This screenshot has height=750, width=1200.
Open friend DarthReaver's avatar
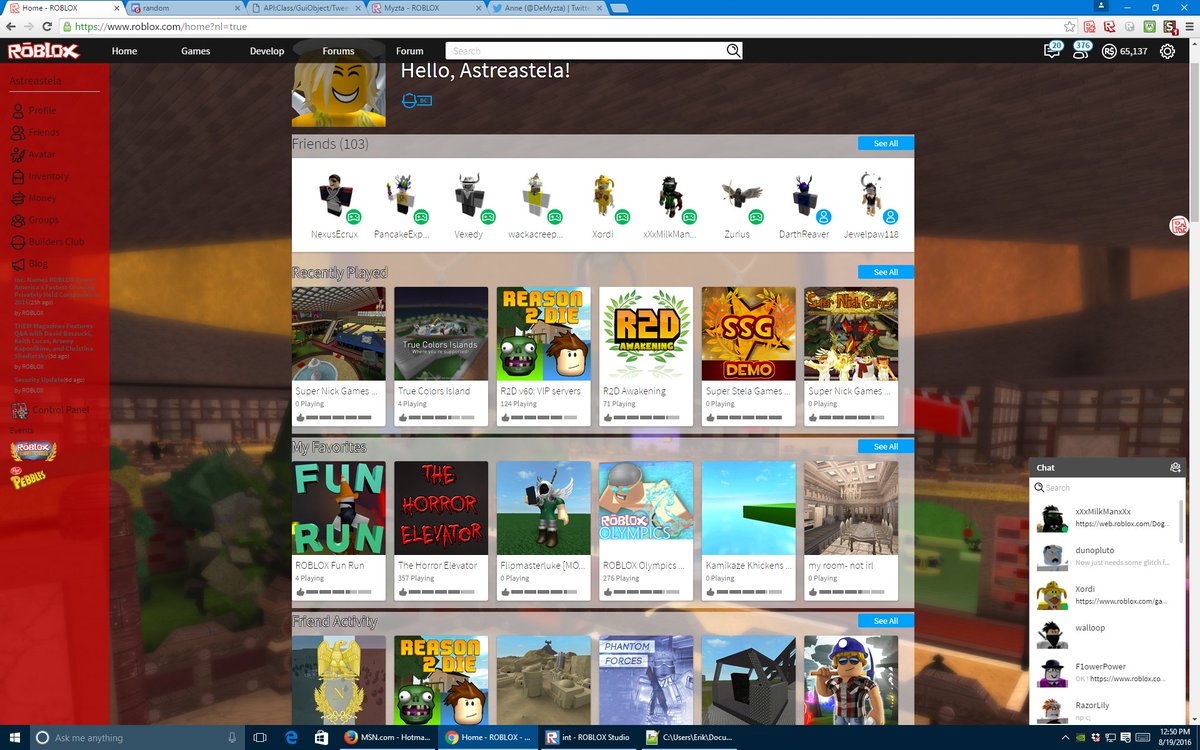click(804, 197)
